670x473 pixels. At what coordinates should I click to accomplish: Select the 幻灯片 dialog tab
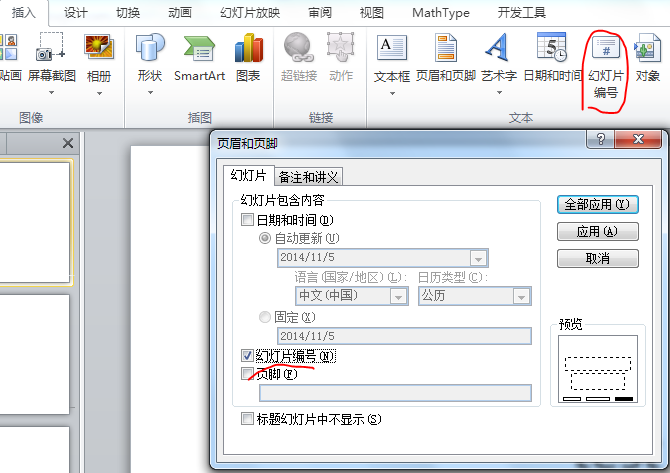coord(248,175)
